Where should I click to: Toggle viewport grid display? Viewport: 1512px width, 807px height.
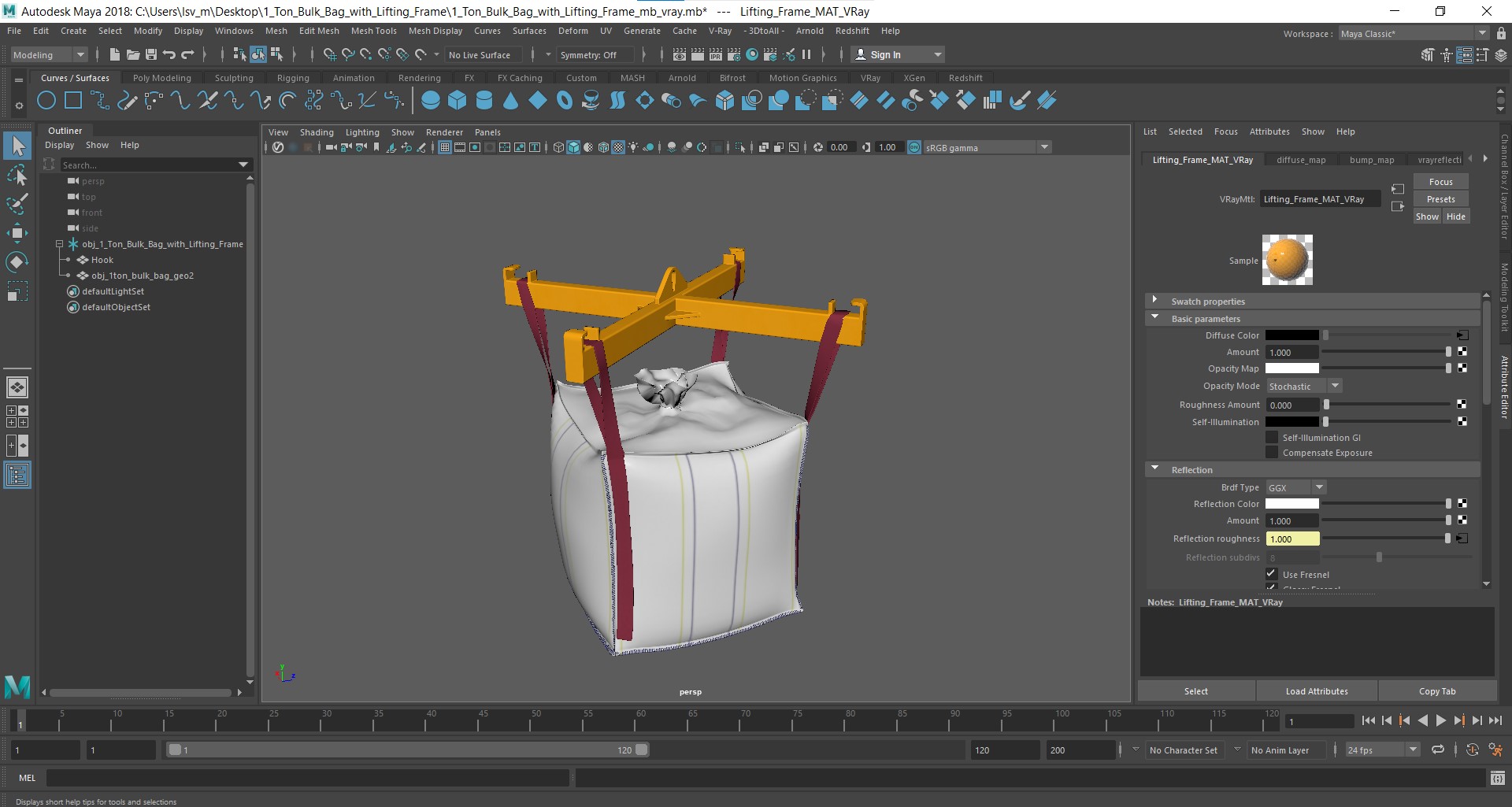pos(444,147)
